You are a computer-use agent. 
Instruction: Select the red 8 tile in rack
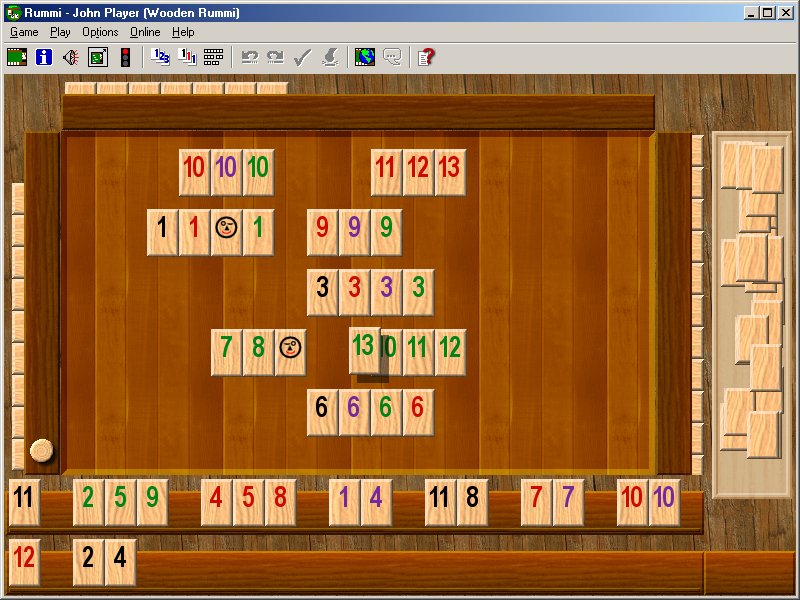tap(281, 502)
